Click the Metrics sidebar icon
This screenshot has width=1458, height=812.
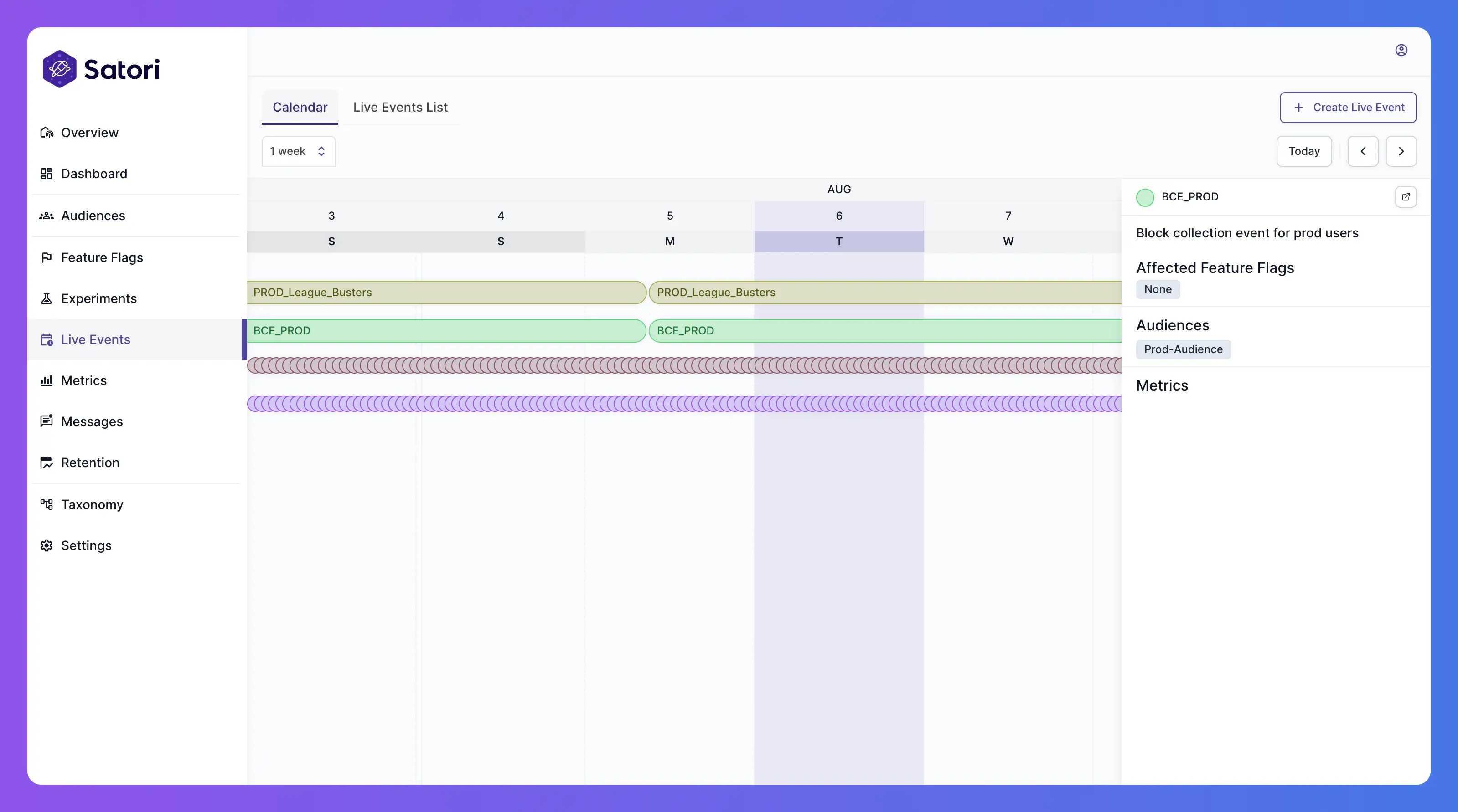[x=45, y=380]
